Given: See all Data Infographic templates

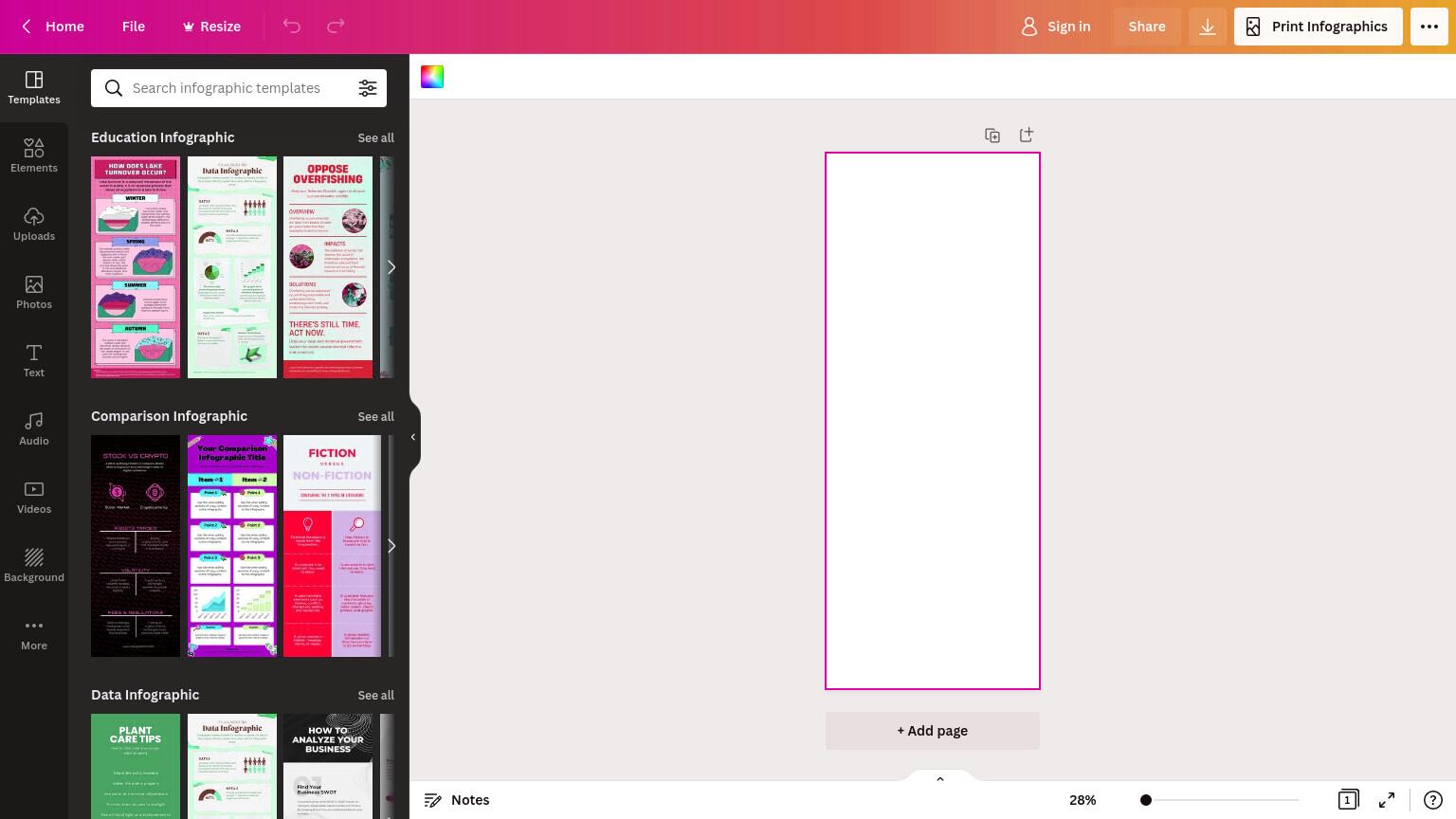Looking at the screenshot, I should pos(375,695).
